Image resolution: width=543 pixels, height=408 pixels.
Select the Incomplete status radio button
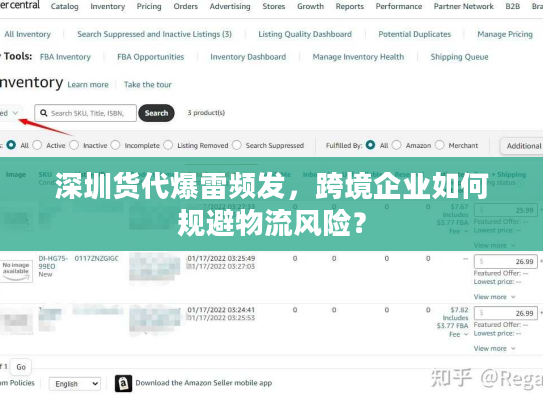(x=115, y=145)
